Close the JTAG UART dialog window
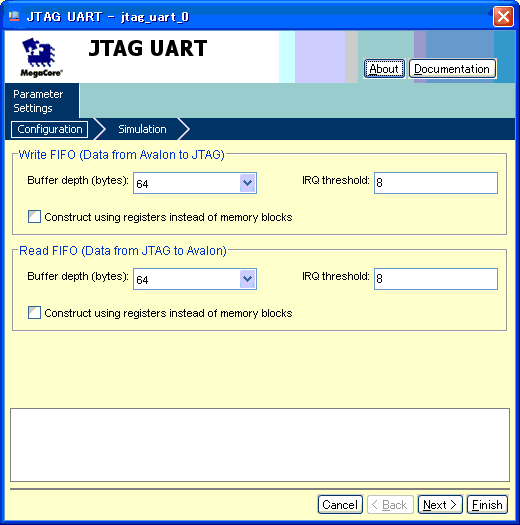Screen dimensions: 520x525 coord(503,16)
